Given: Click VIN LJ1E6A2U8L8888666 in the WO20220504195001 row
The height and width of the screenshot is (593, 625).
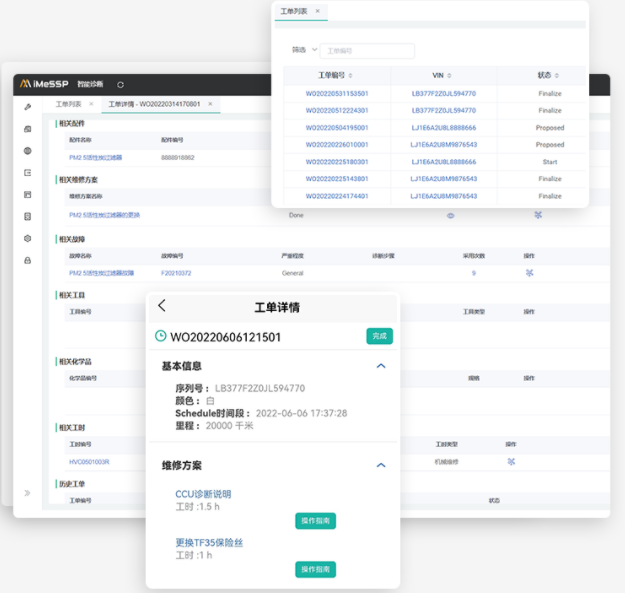Looking at the screenshot, I should pyautogui.click(x=444, y=128).
